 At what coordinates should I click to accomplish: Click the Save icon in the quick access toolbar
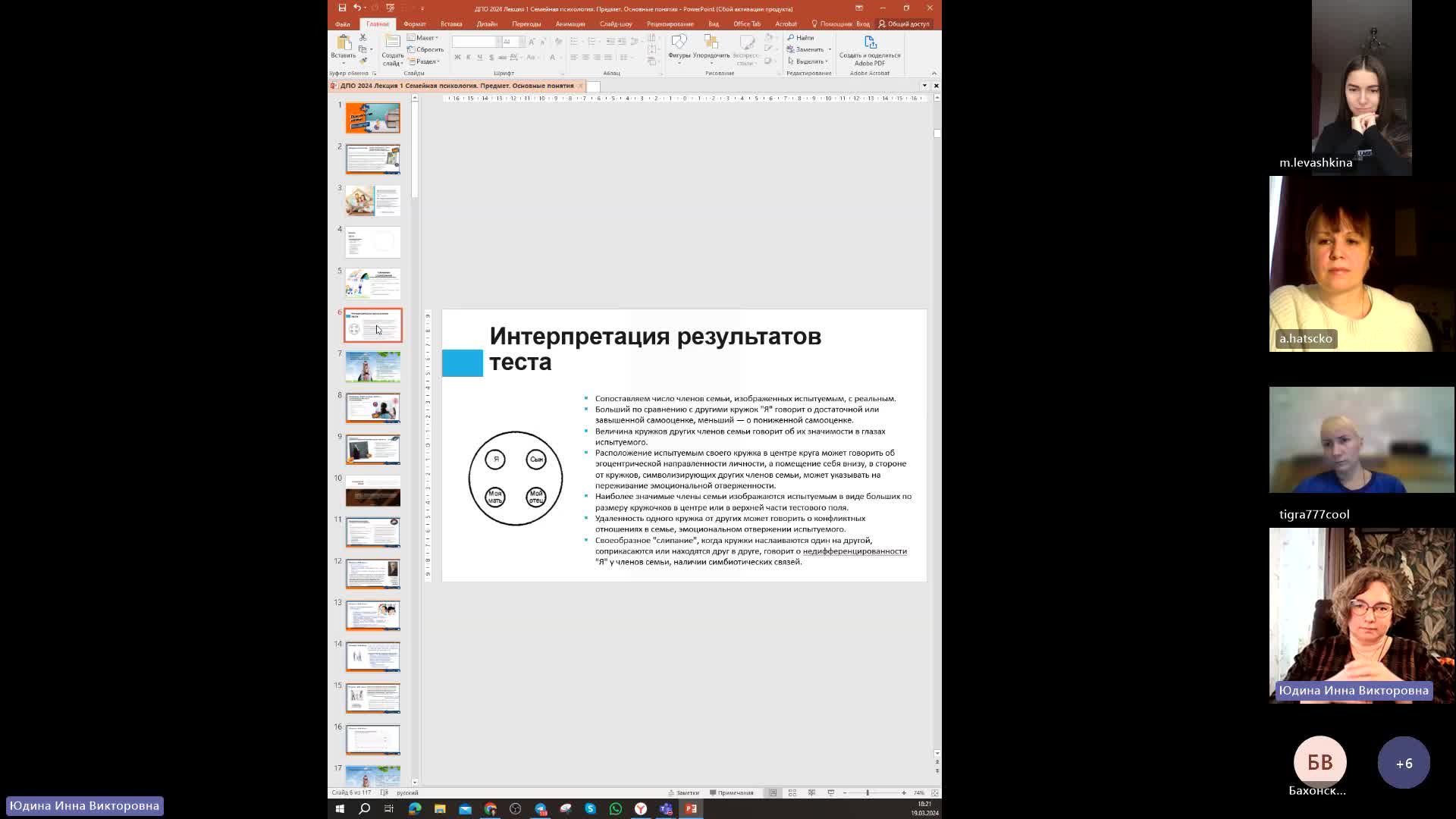pyautogui.click(x=342, y=8)
